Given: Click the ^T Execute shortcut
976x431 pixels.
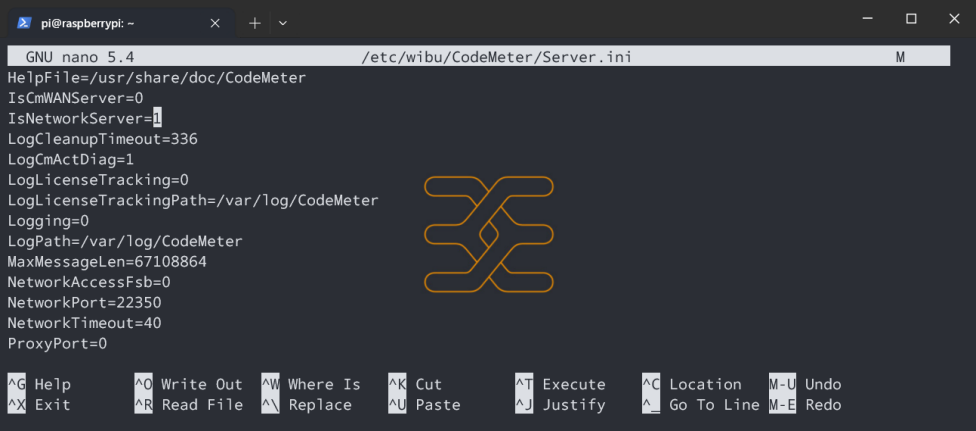Looking at the screenshot, I should [x=560, y=384].
